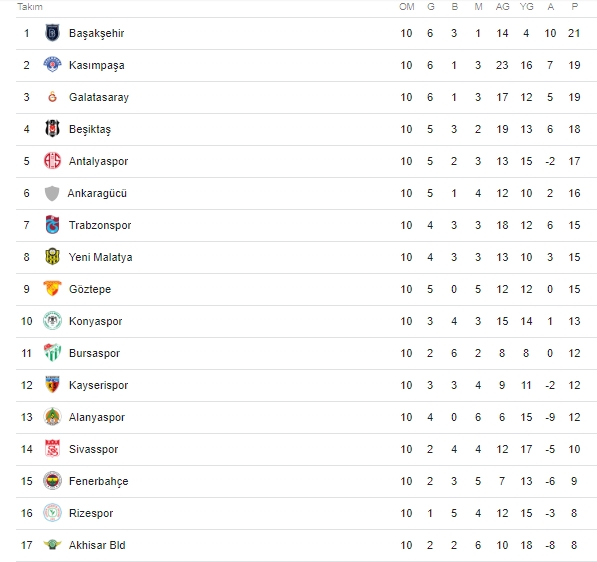
Task: Open the Konyaspor team link
Action: tap(96, 321)
